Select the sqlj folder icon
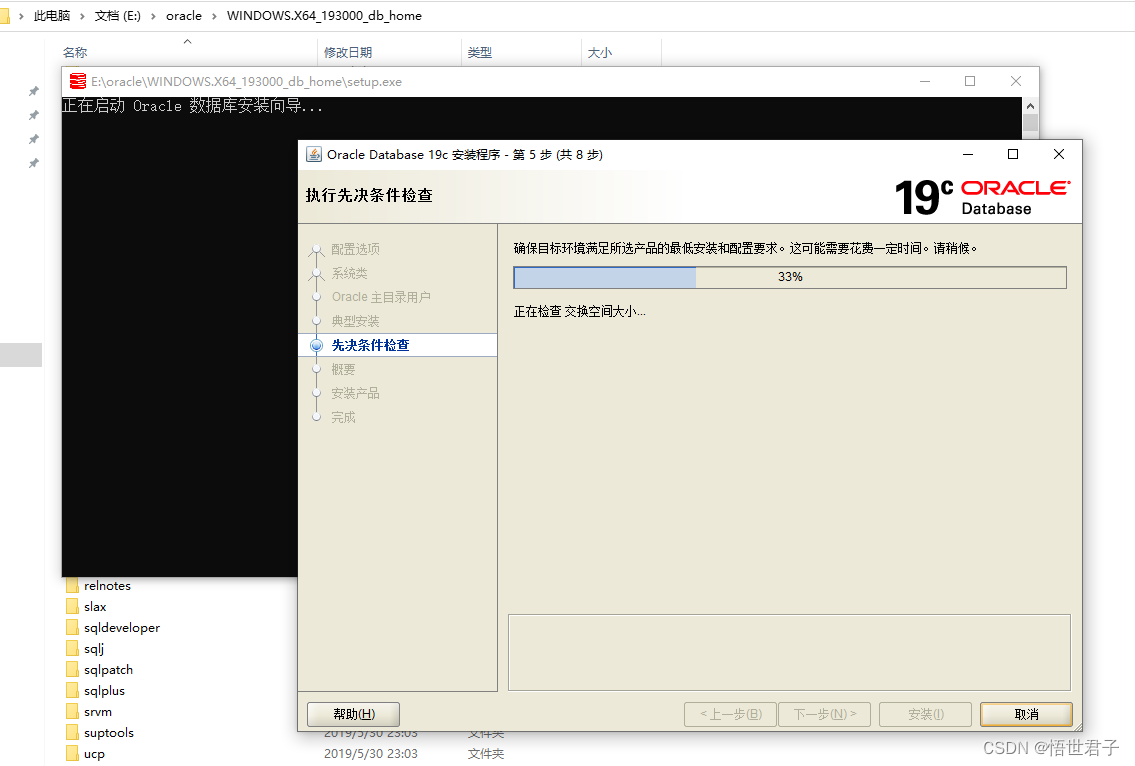This screenshot has width=1135, height=766. coord(72,648)
